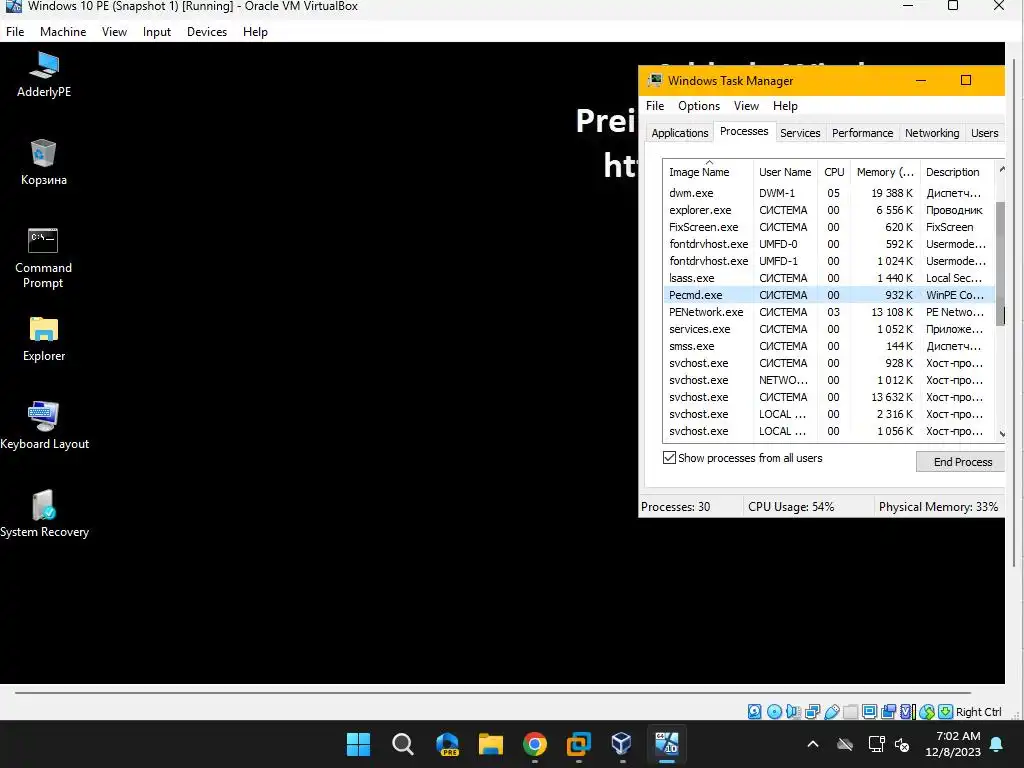Click VirtualBox recording status icon
1024x768 pixels.
coord(888,712)
